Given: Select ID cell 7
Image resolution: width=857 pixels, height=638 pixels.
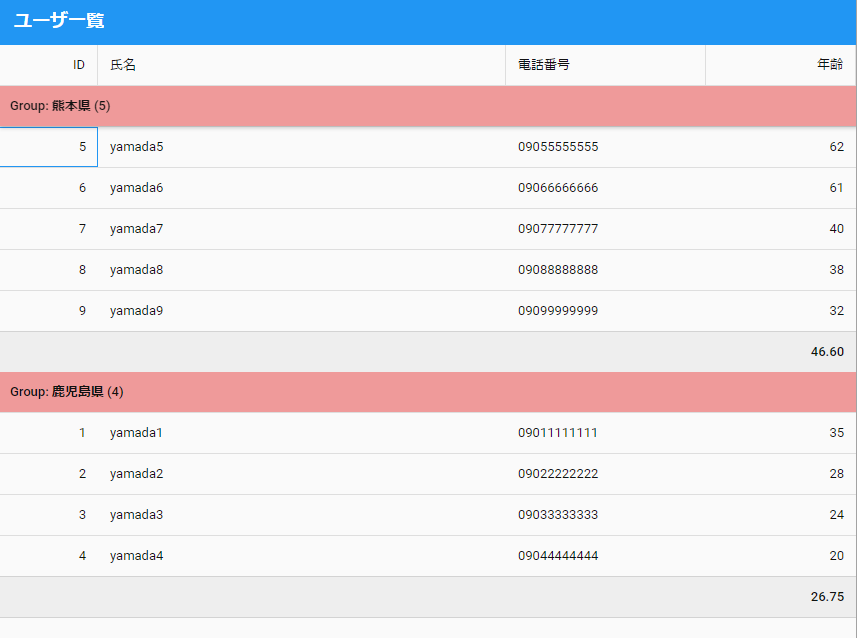Looking at the screenshot, I should (x=49, y=229).
